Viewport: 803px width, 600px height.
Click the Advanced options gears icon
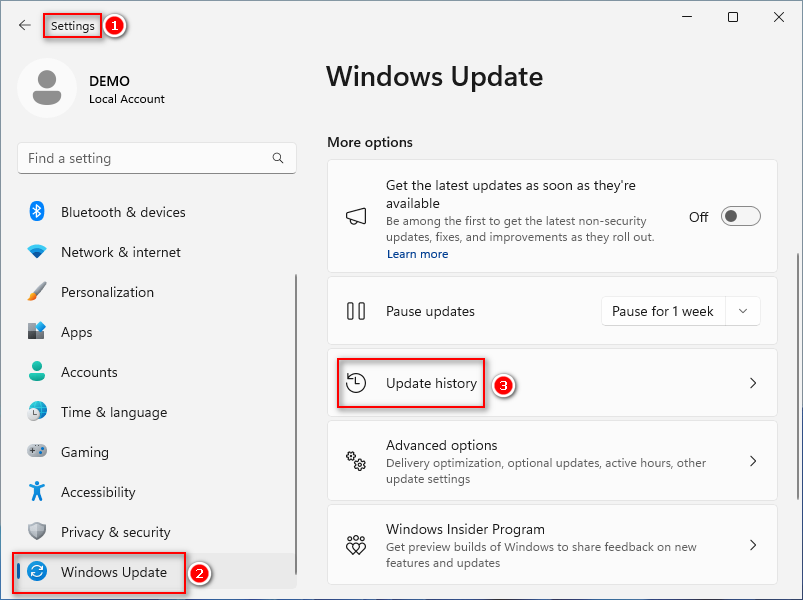click(x=356, y=461)
